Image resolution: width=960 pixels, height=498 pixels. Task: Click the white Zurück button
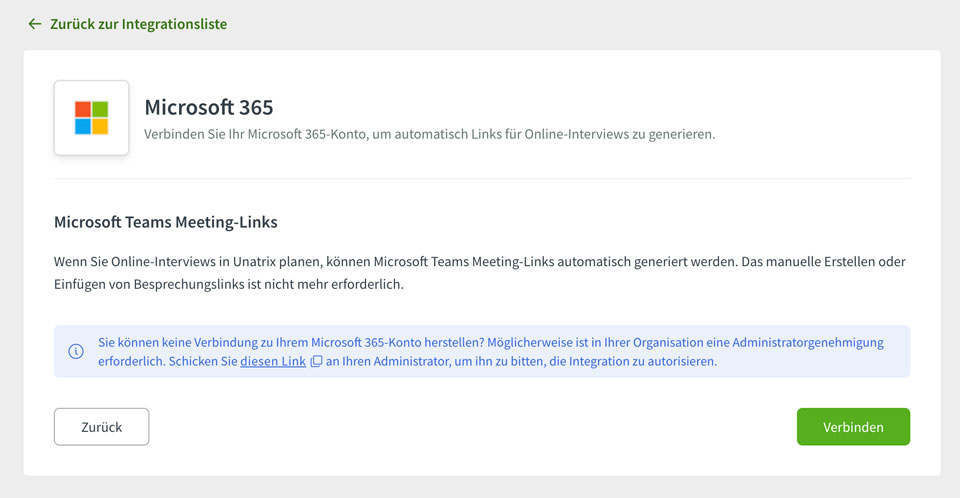pyautogui.click(x=102, y=427)
